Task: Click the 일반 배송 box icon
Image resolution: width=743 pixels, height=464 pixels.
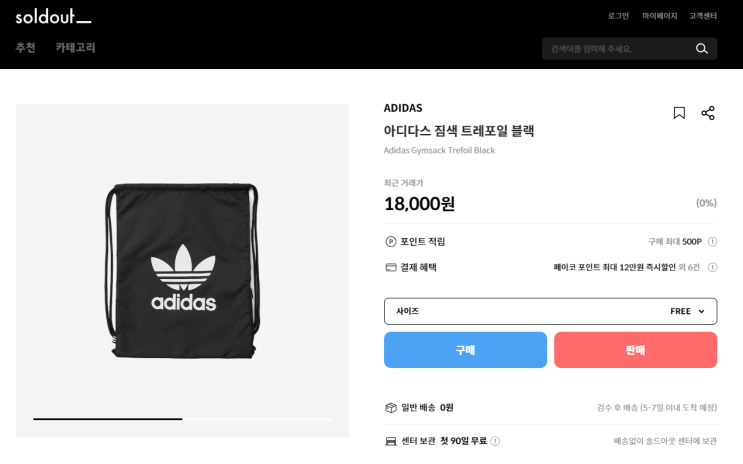Action: pos(391,407)
